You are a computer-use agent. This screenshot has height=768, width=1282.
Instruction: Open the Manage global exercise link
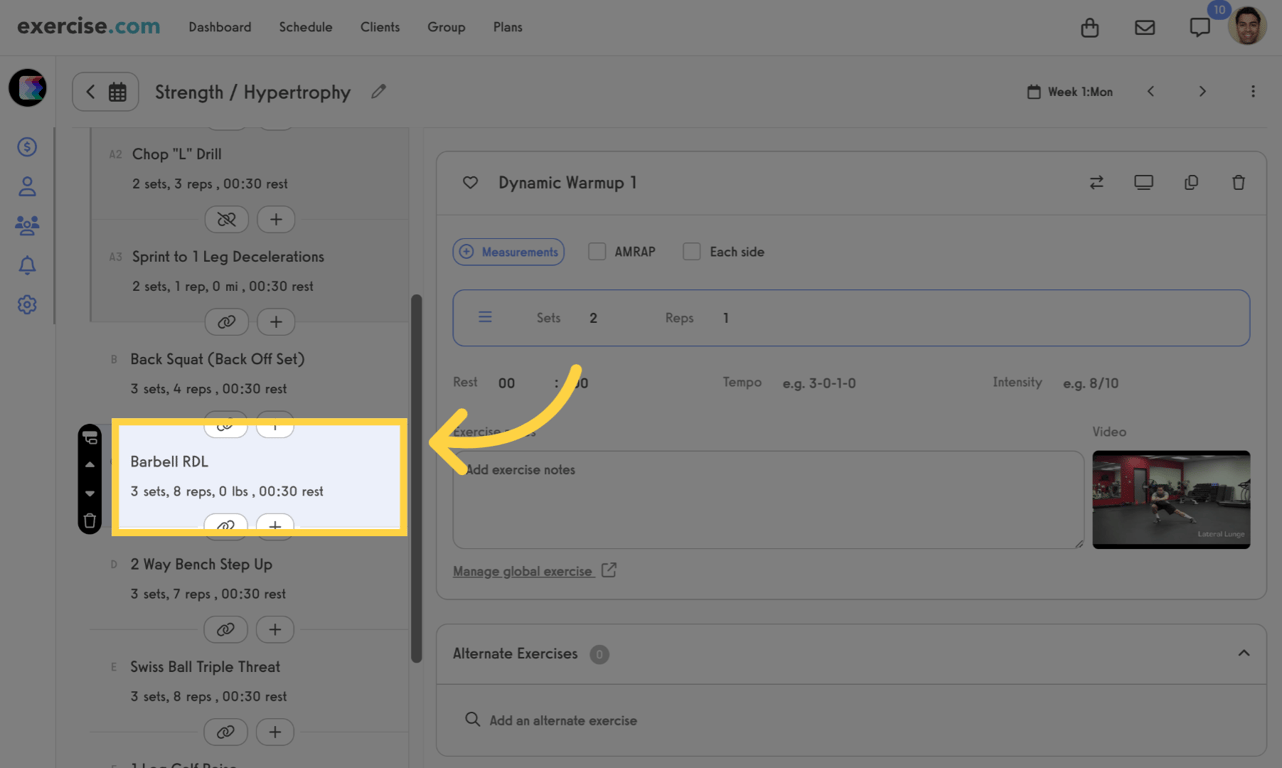pos(525,570)
